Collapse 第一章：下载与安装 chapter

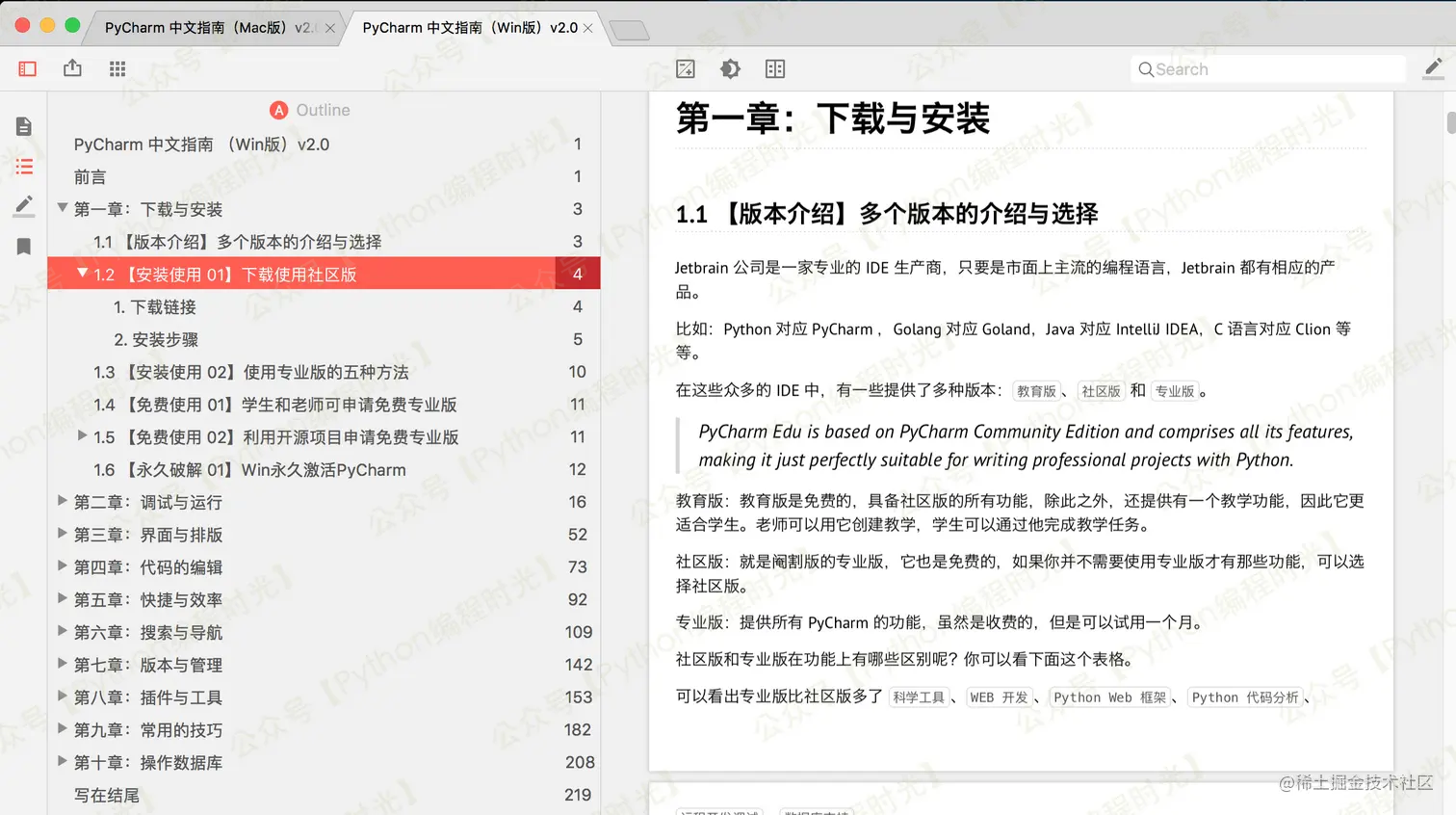[x=63, y=208]
